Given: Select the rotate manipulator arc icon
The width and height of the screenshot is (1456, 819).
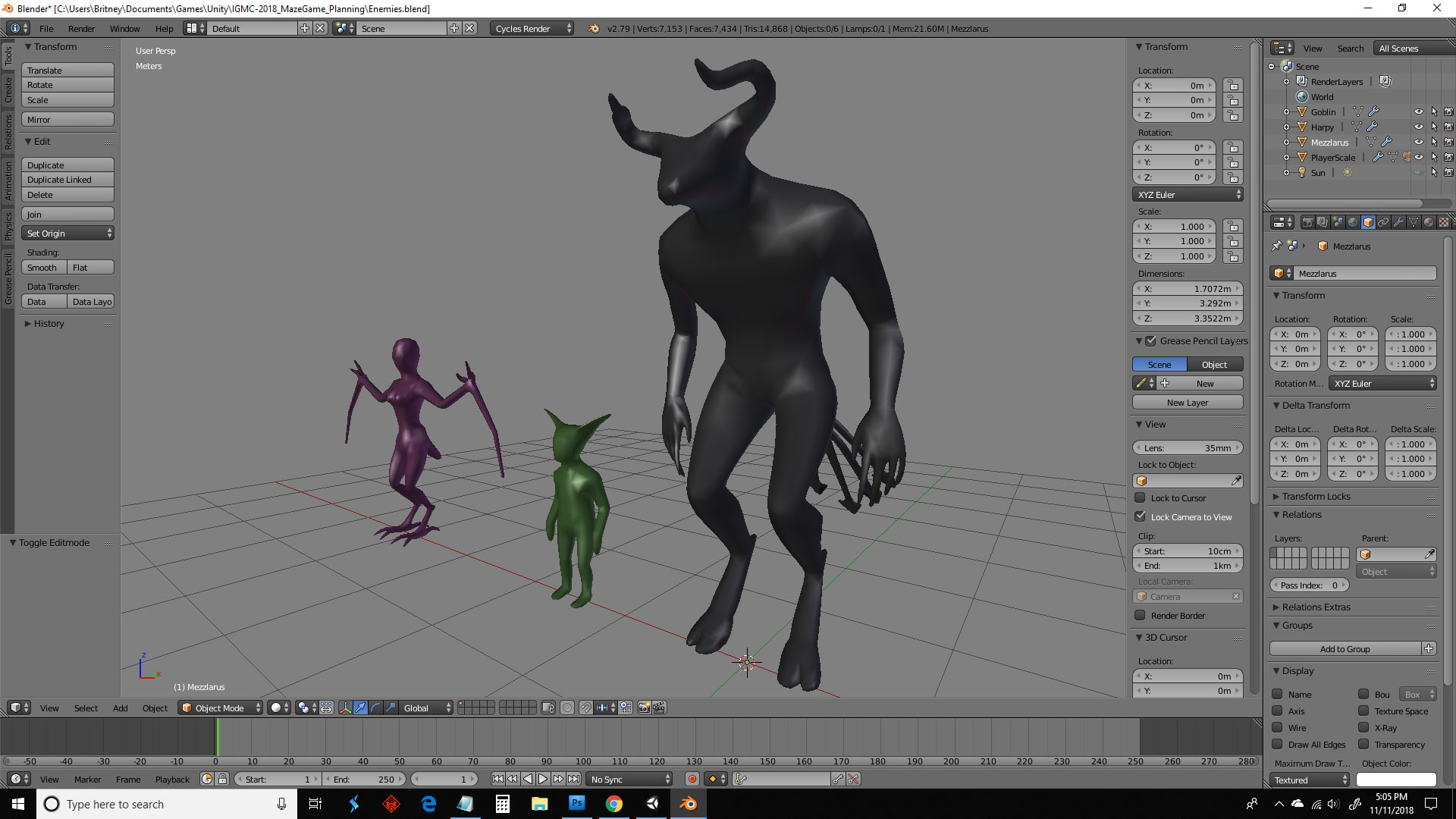Looking at the screenshot, I should [x=375, y=708].
